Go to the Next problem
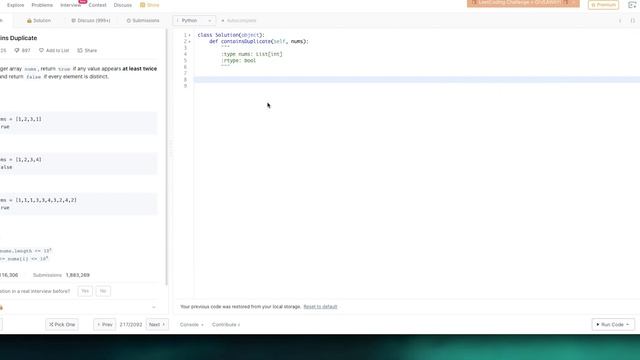 tap(157, 324)
